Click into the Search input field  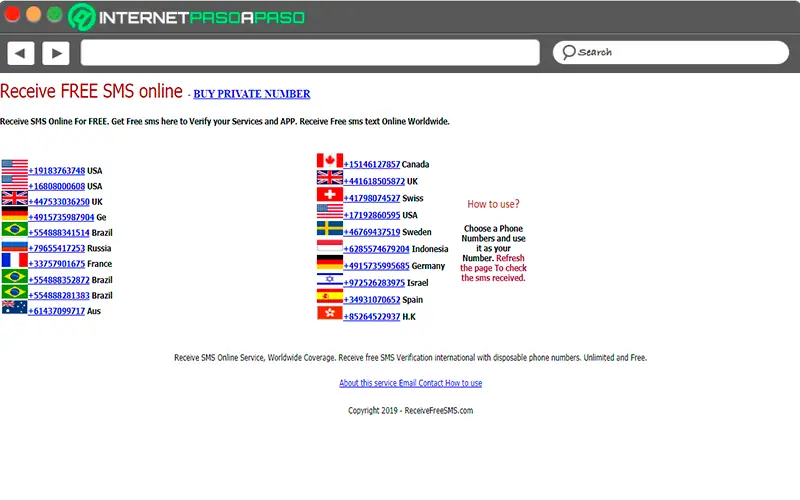670,53
